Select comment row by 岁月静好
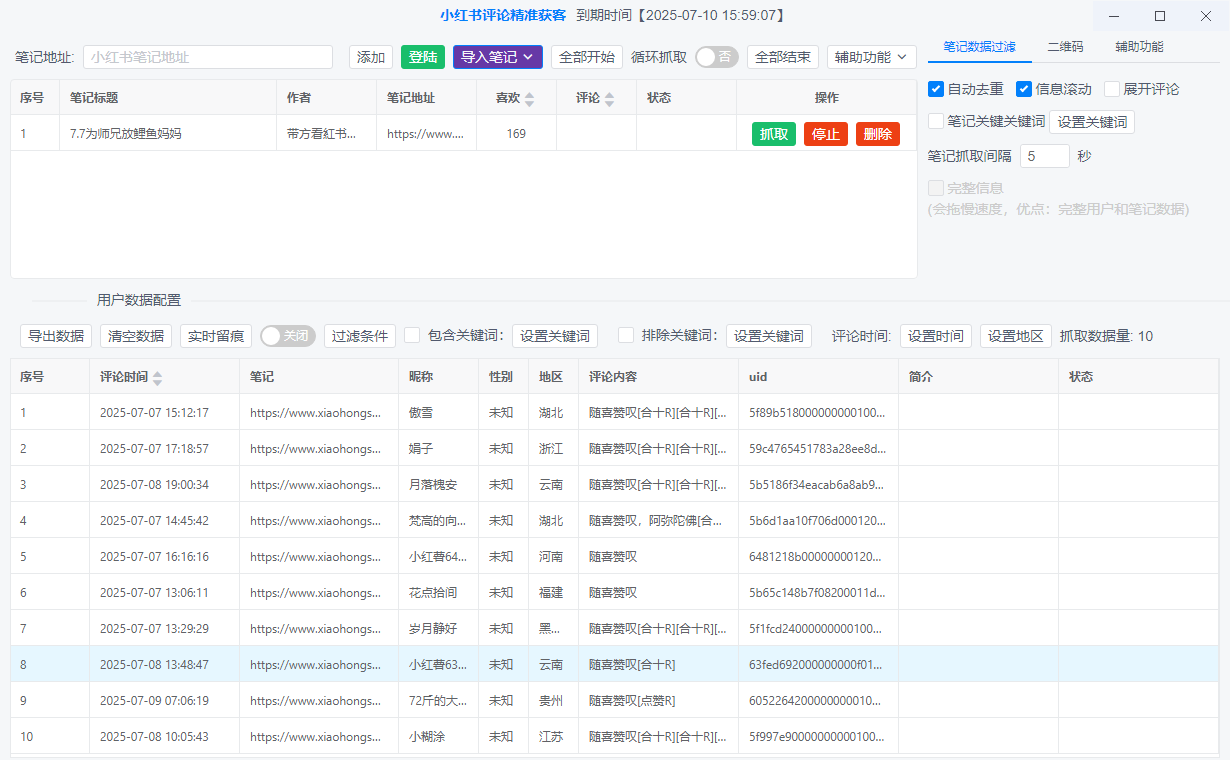Screen dimensions: 1230x760 [x=614, y=628]
